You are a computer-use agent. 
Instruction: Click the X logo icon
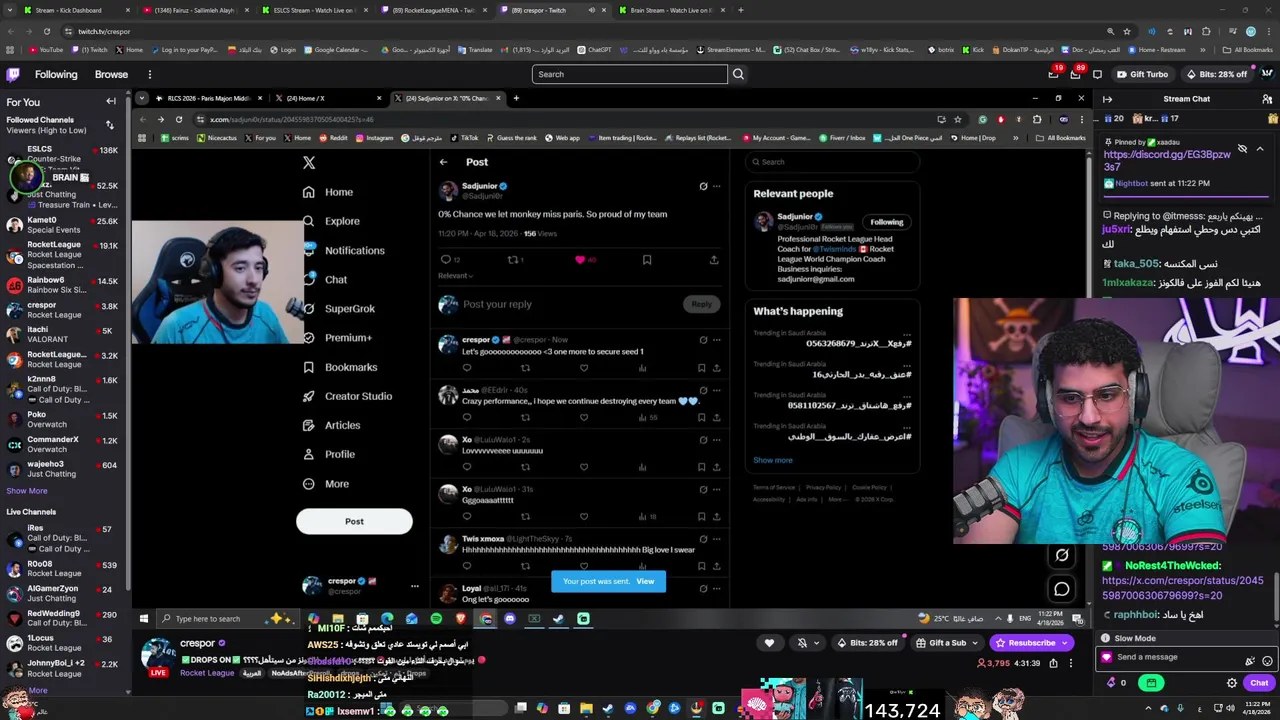click(x=309, y=162)
